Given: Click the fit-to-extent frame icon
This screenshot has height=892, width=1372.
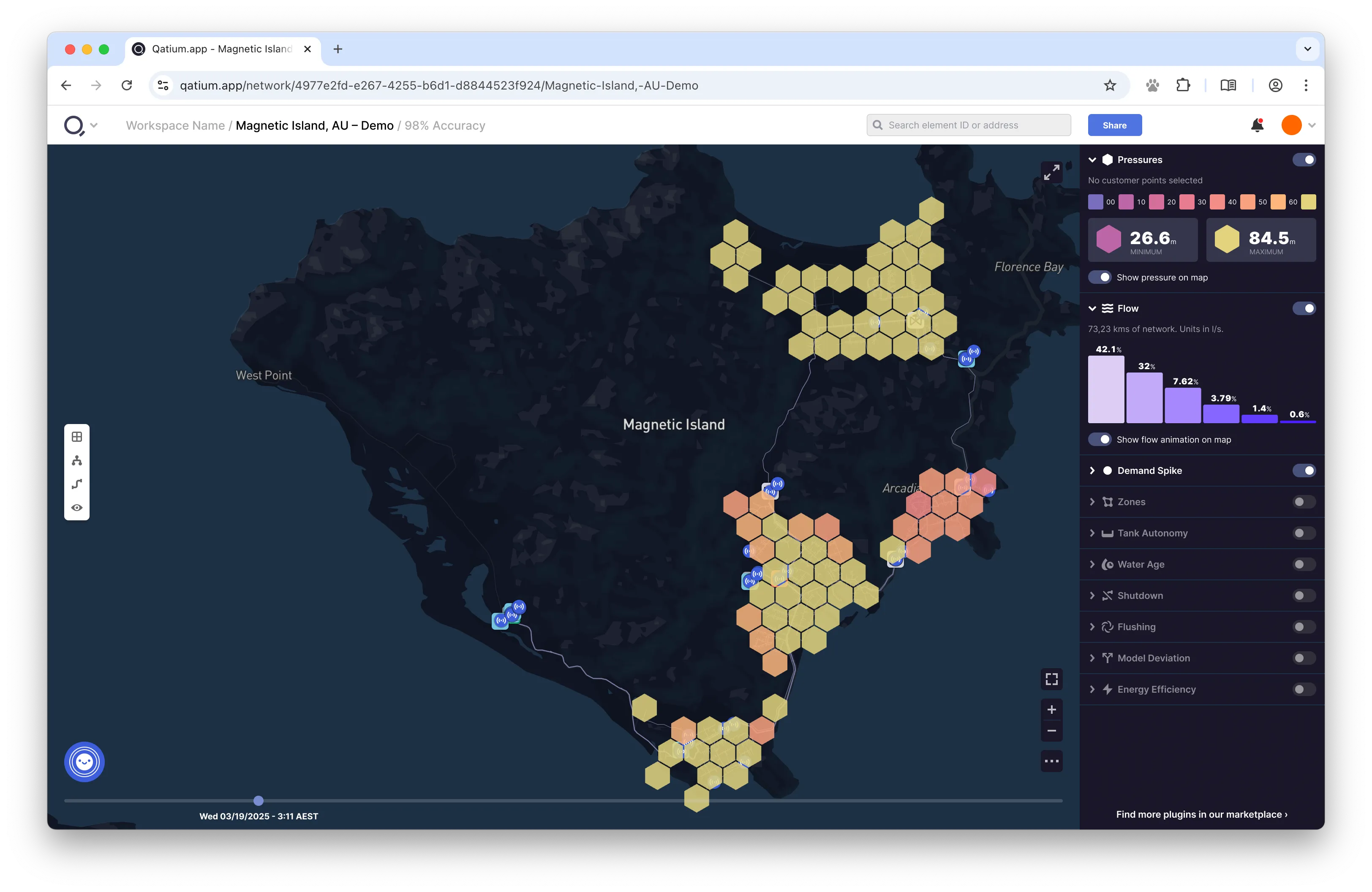Looking at the screenshot, I should click(x=1051, y=680).
